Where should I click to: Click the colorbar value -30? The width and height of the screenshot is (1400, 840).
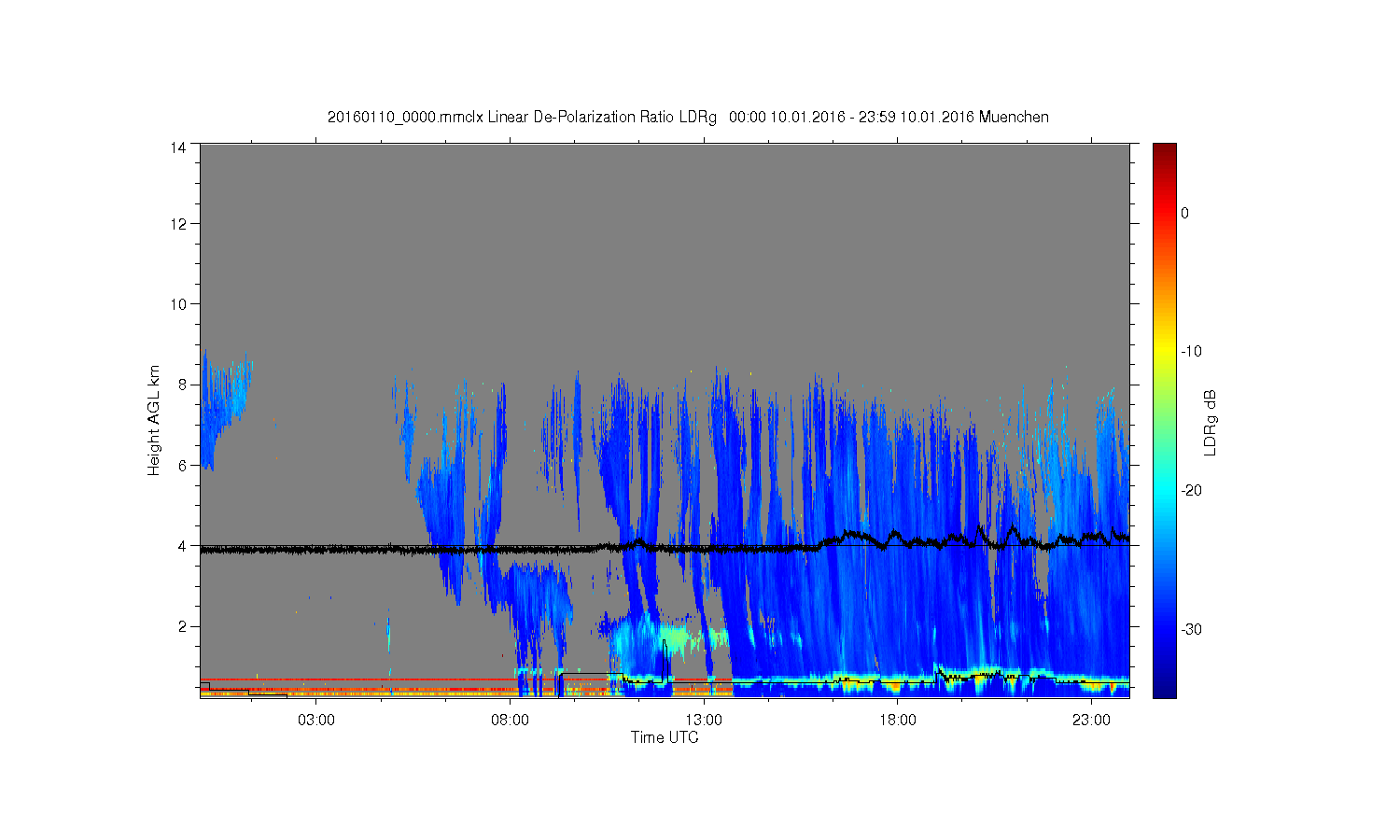tap(1191, 629)
